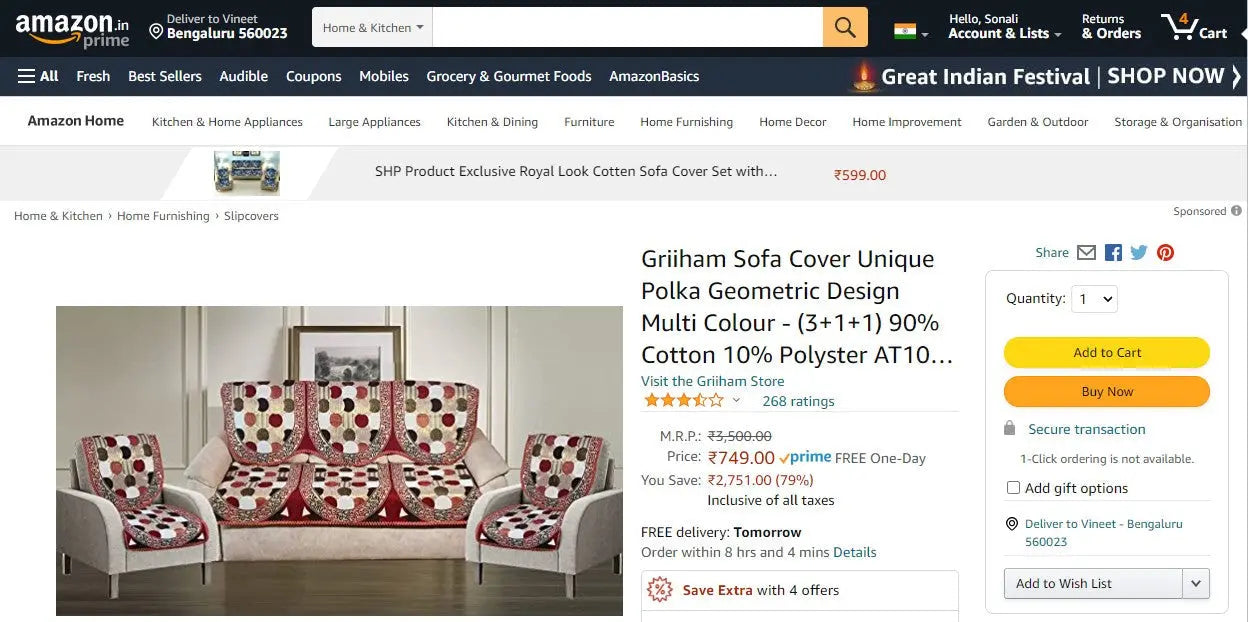This screenshot has width=1248, height=622.
Task: Open the Furniture category tab
Action: pos(589,122)
